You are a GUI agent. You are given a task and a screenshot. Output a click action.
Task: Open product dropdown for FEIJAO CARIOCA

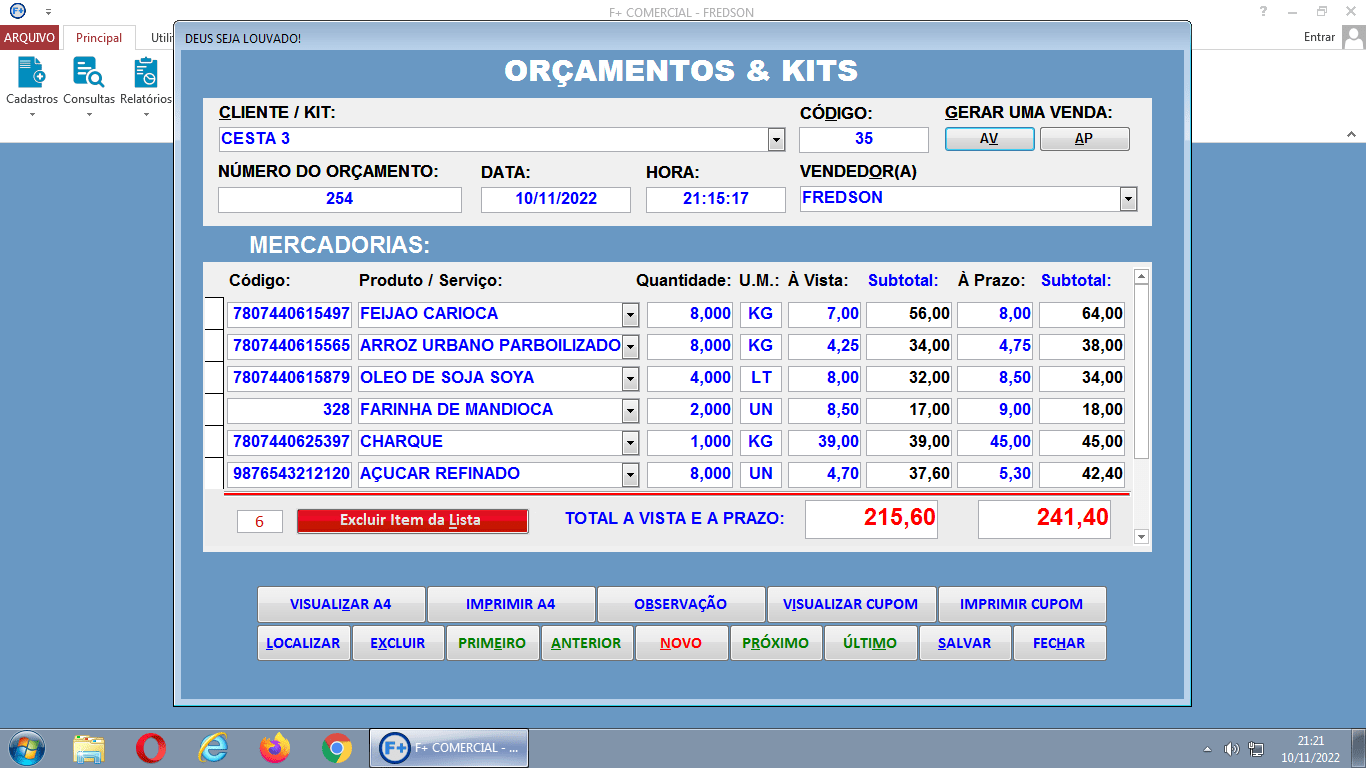pos(630,315)
